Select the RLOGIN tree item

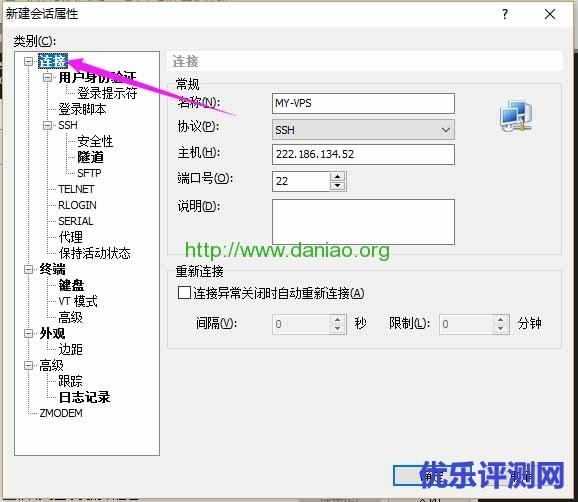point(77,205)
